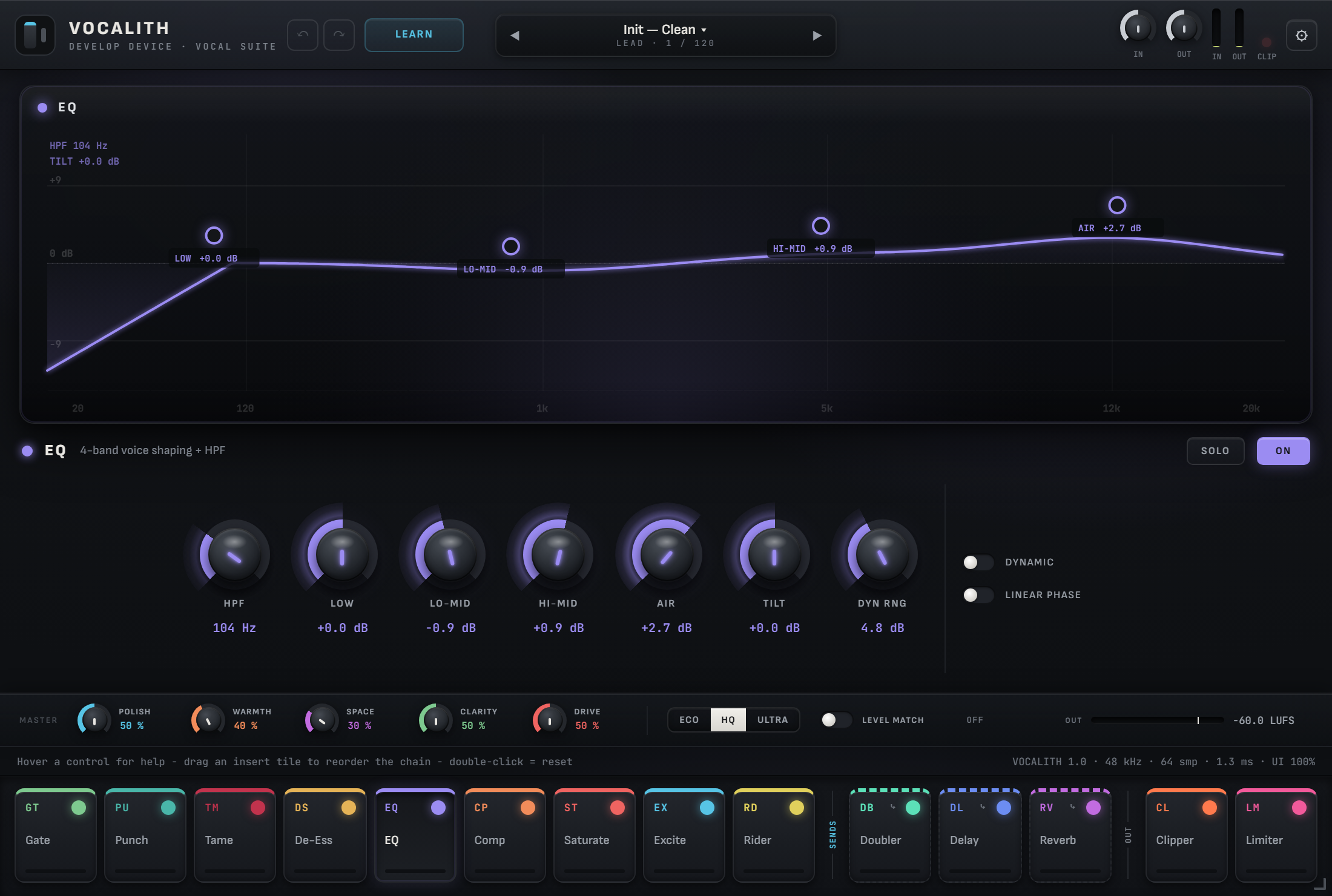This screenshot has width=1332, height=896.
Task: Click the SOLO button
Action: coord(1215,450)
